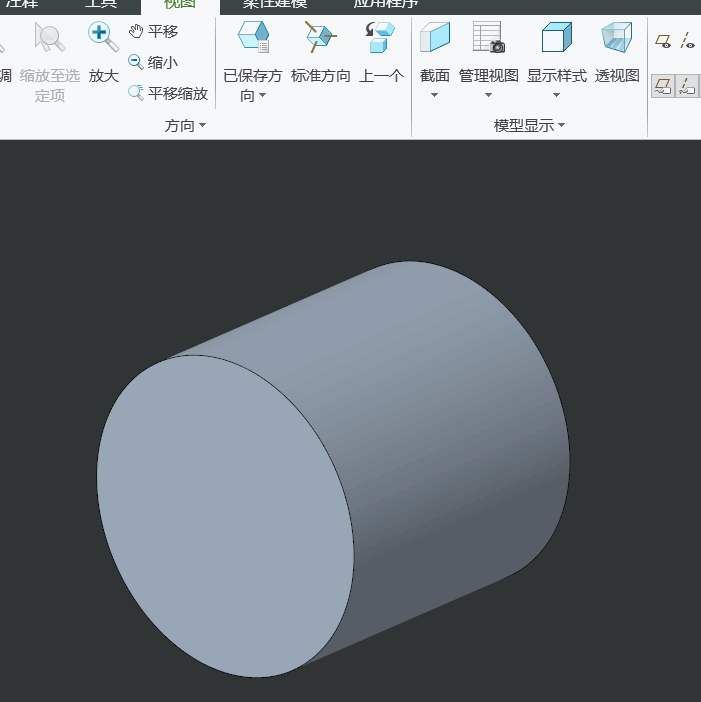Open 已保存方向 saved orientations

(x=253, y=62)
